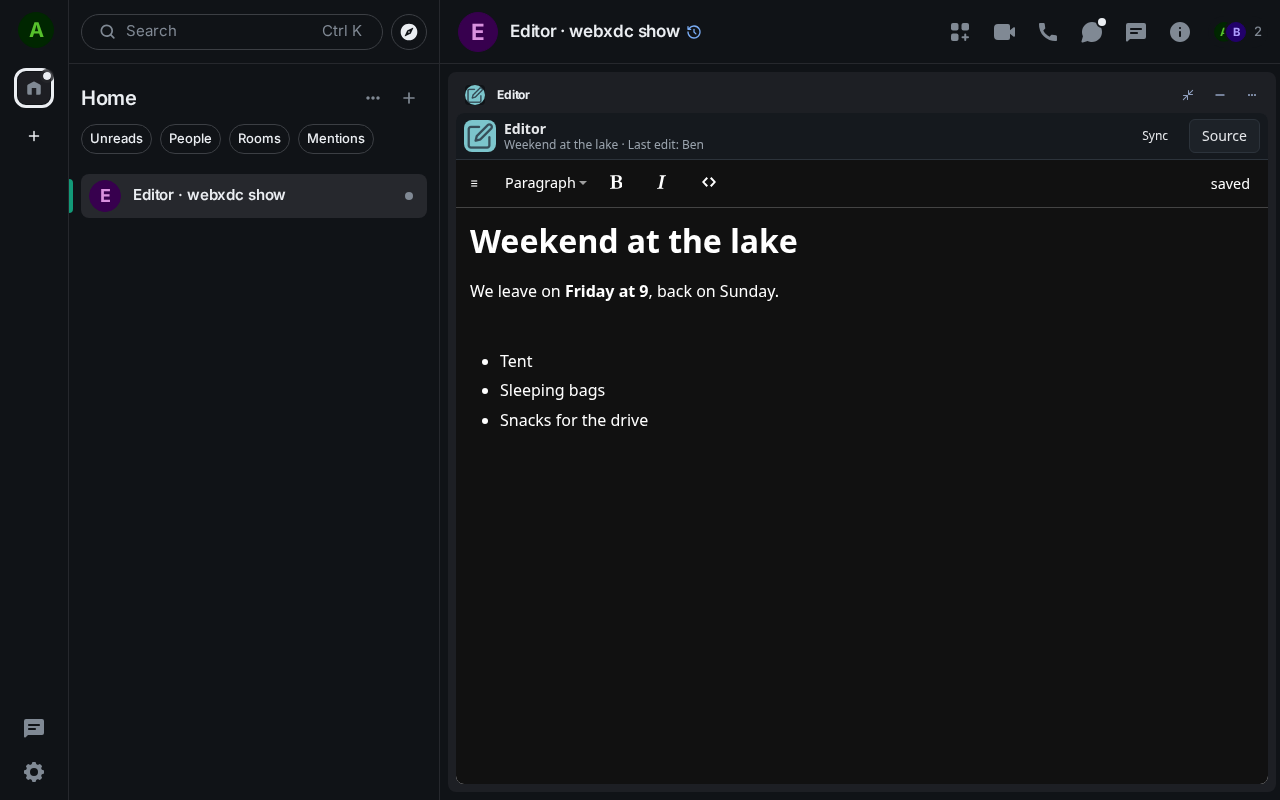This screenshot has width=1280, height=800.
Task: Toggle bold formatting in Editor toolbar
Action: [616, 182]
